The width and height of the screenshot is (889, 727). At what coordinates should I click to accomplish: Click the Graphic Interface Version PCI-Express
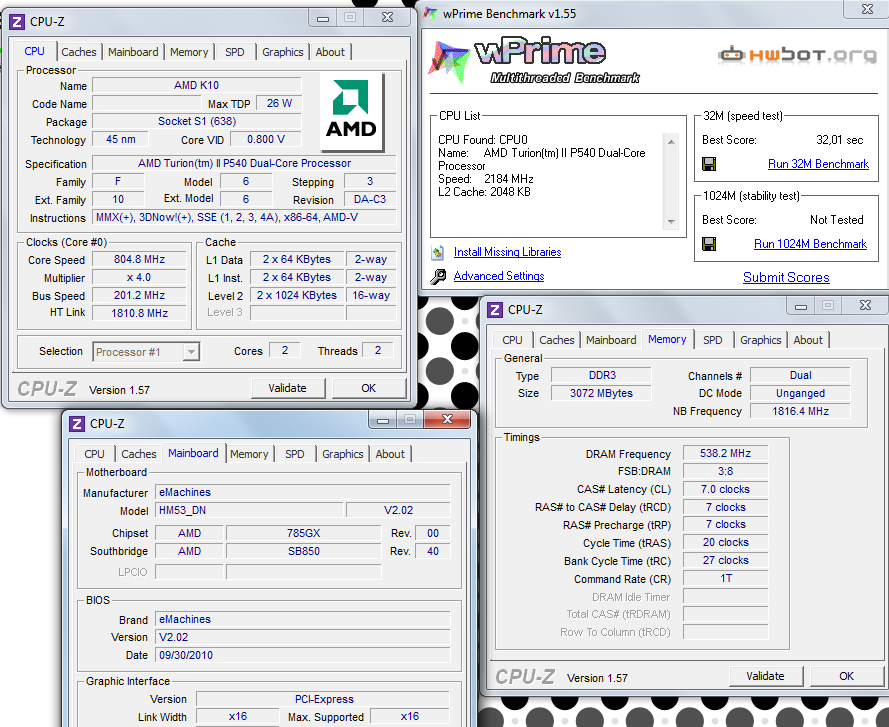click(324, 699)
